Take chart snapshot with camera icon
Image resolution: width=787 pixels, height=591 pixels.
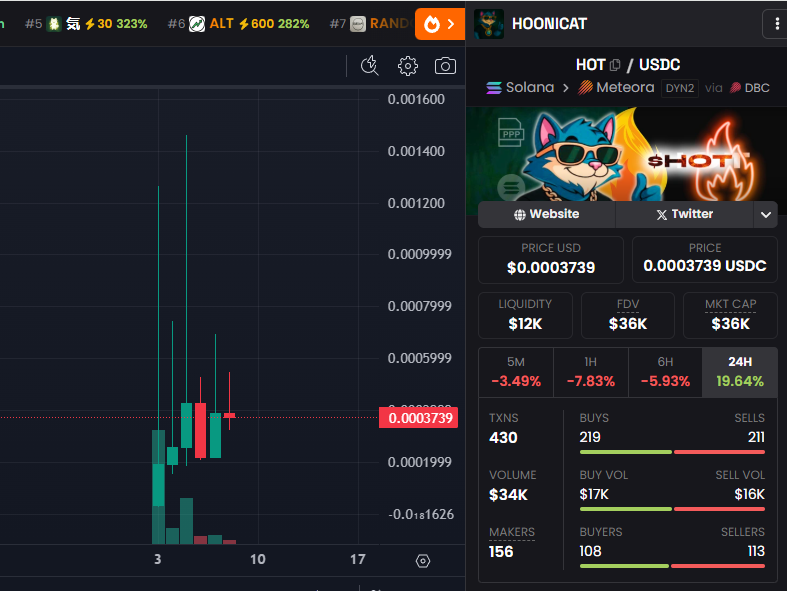pos(445,66)
